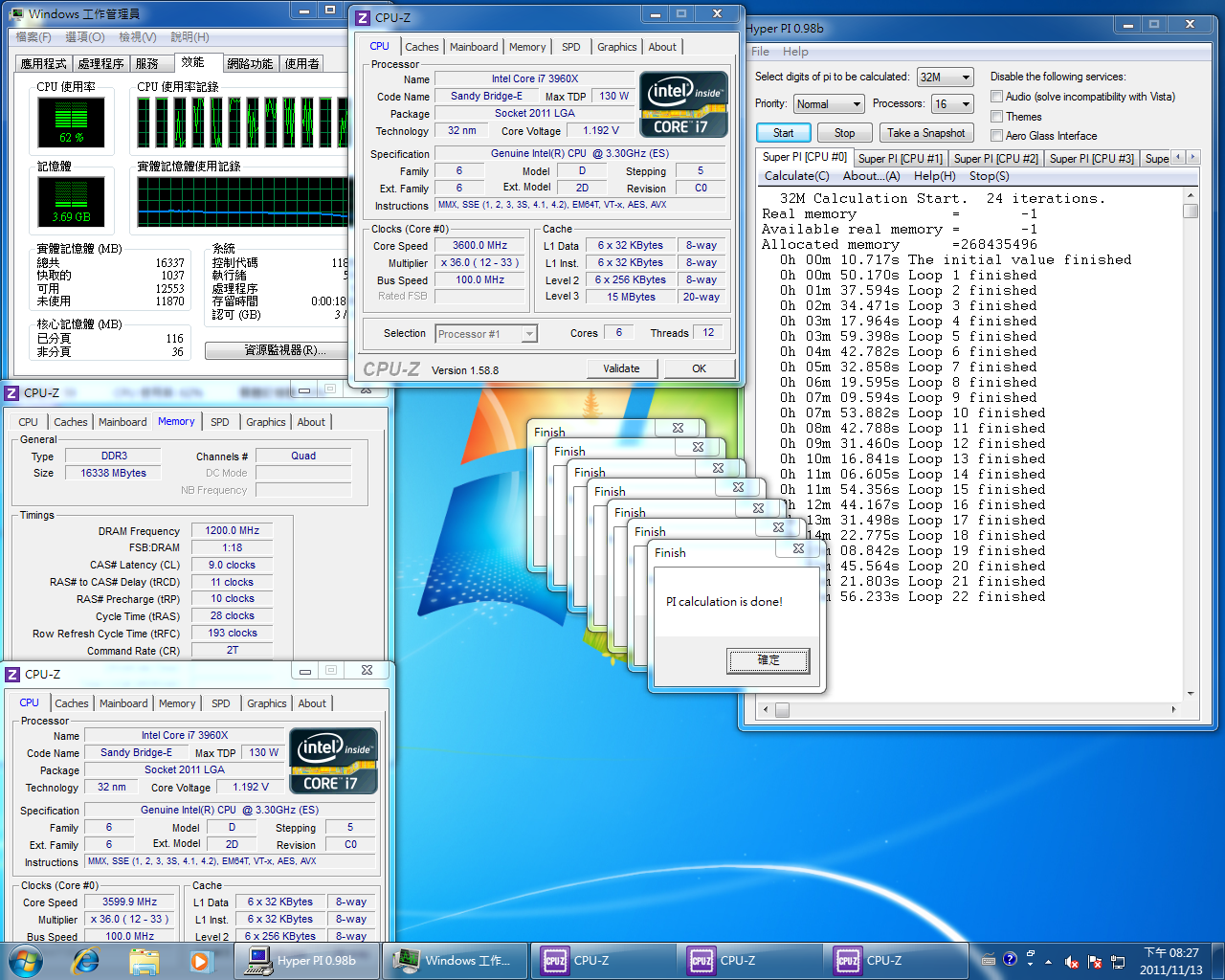The image size is (1225, 980).
Task: Show hidden tray icons arrow
Action: pyautogui.click(x=1048, y=962)
